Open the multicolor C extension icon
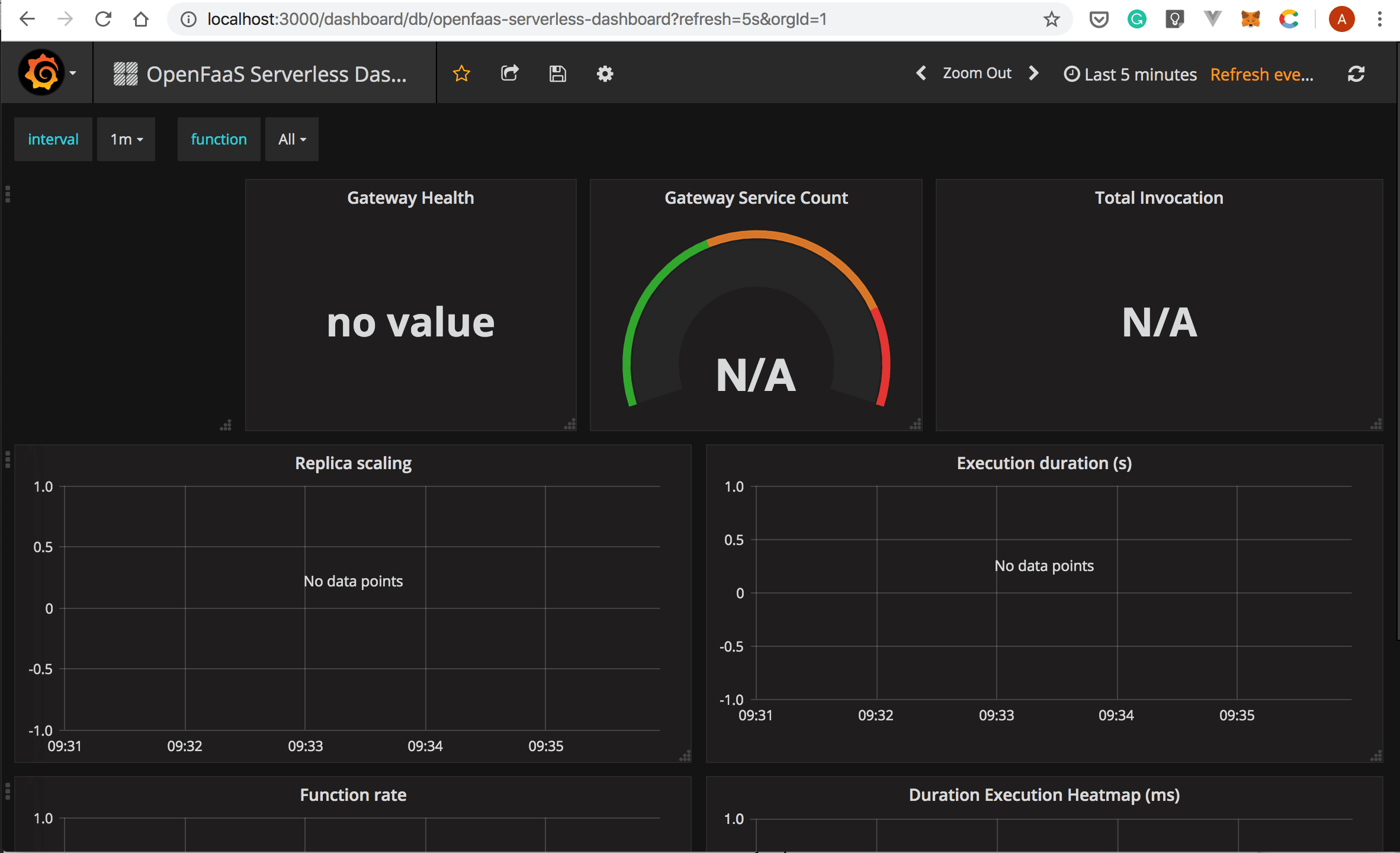Viewport: 1400px width, 853px height. point(1289,20)
